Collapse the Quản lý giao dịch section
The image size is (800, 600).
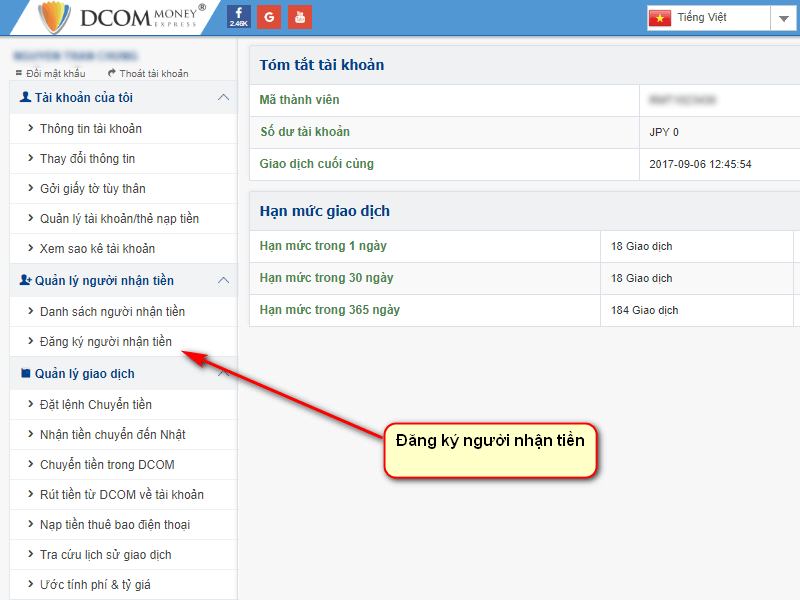click(223, 373)
